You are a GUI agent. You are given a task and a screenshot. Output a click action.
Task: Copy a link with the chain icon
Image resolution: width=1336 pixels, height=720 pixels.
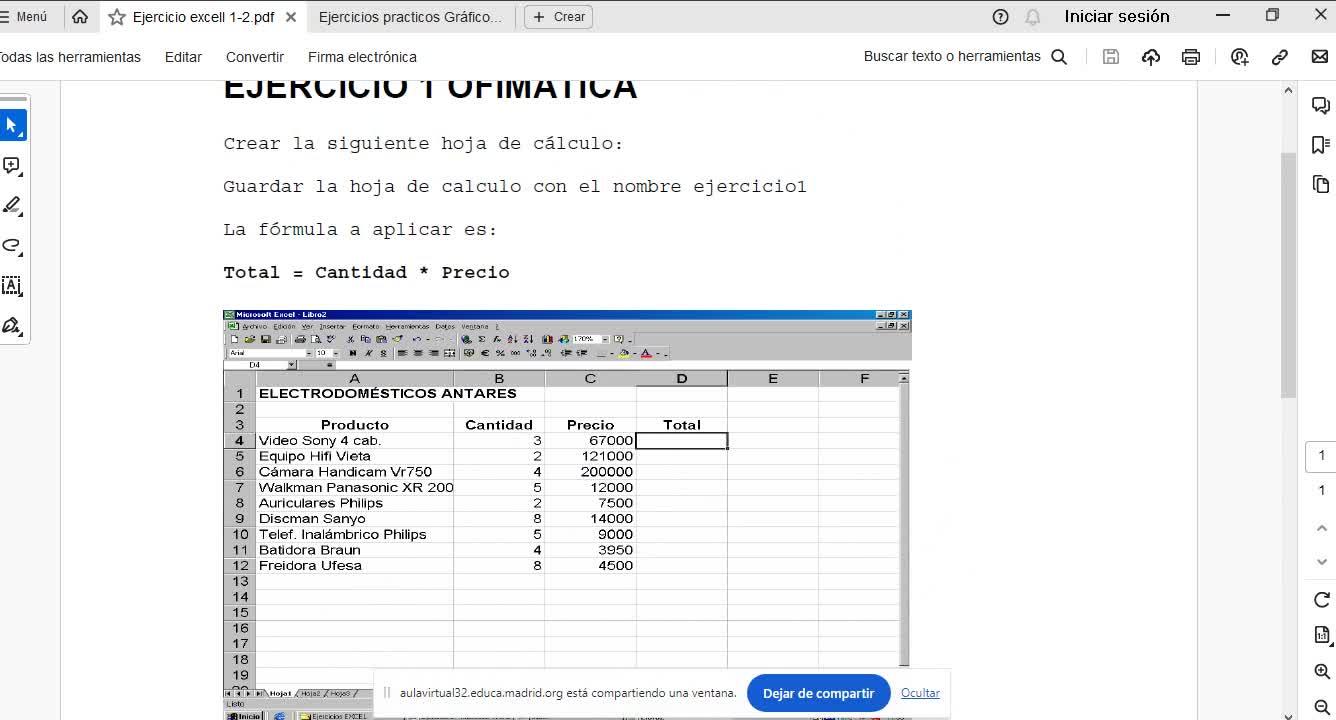[1280, 57]
